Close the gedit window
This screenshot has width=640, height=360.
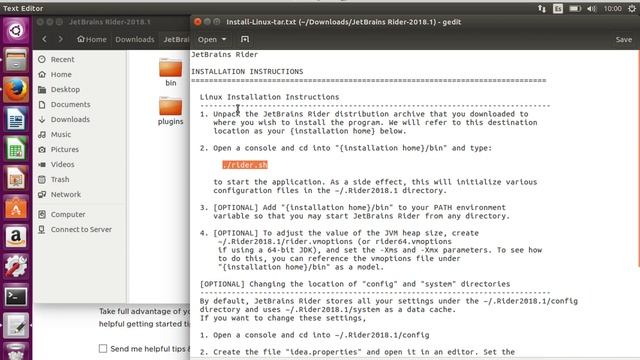pyautogui.click(x=198, y=22)
